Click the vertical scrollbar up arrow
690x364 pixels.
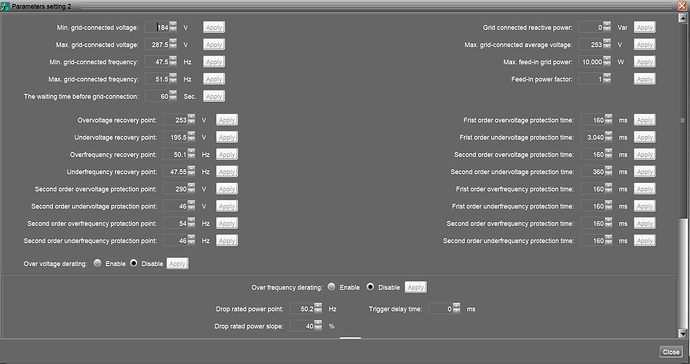pyautogui.click(x=683, y=17)
